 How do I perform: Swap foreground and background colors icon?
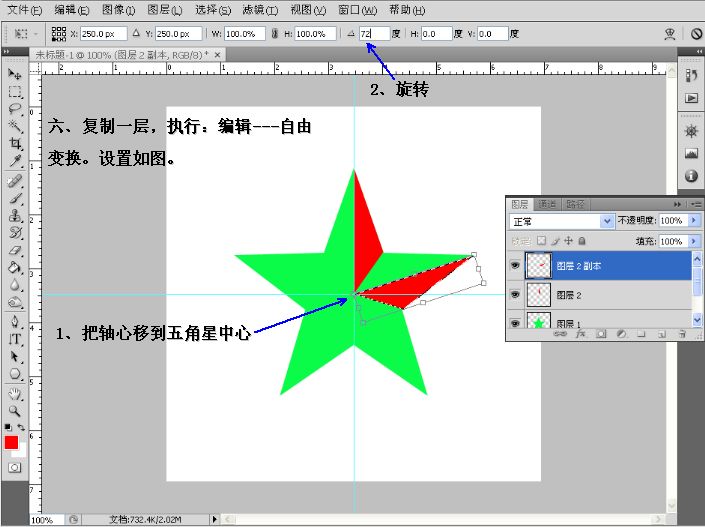21,427
